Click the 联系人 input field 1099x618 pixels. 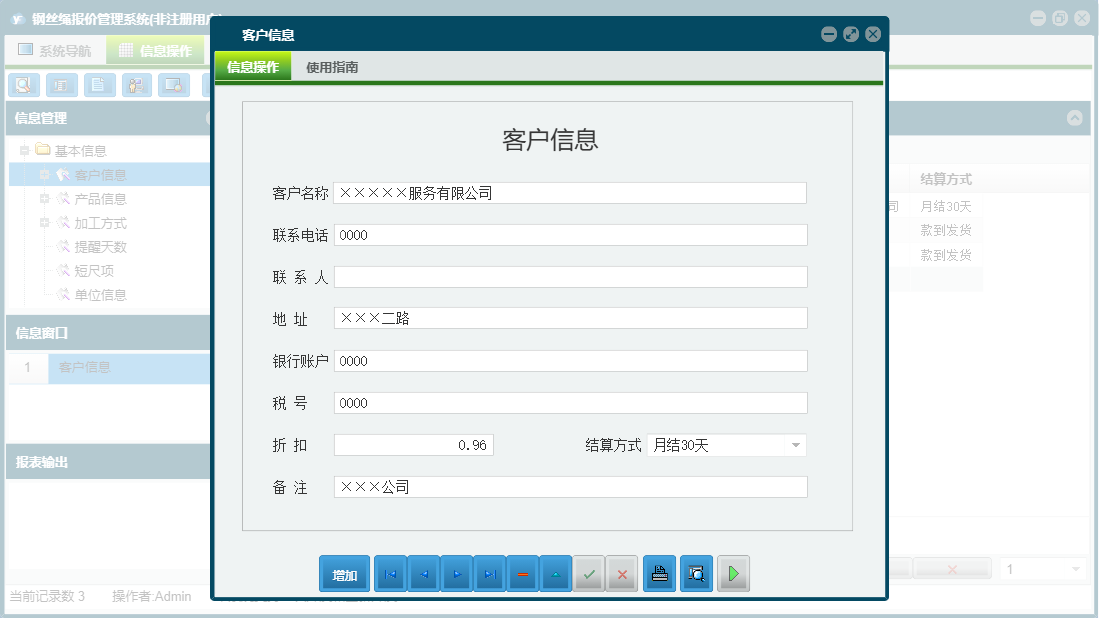[x=570, y=276]
